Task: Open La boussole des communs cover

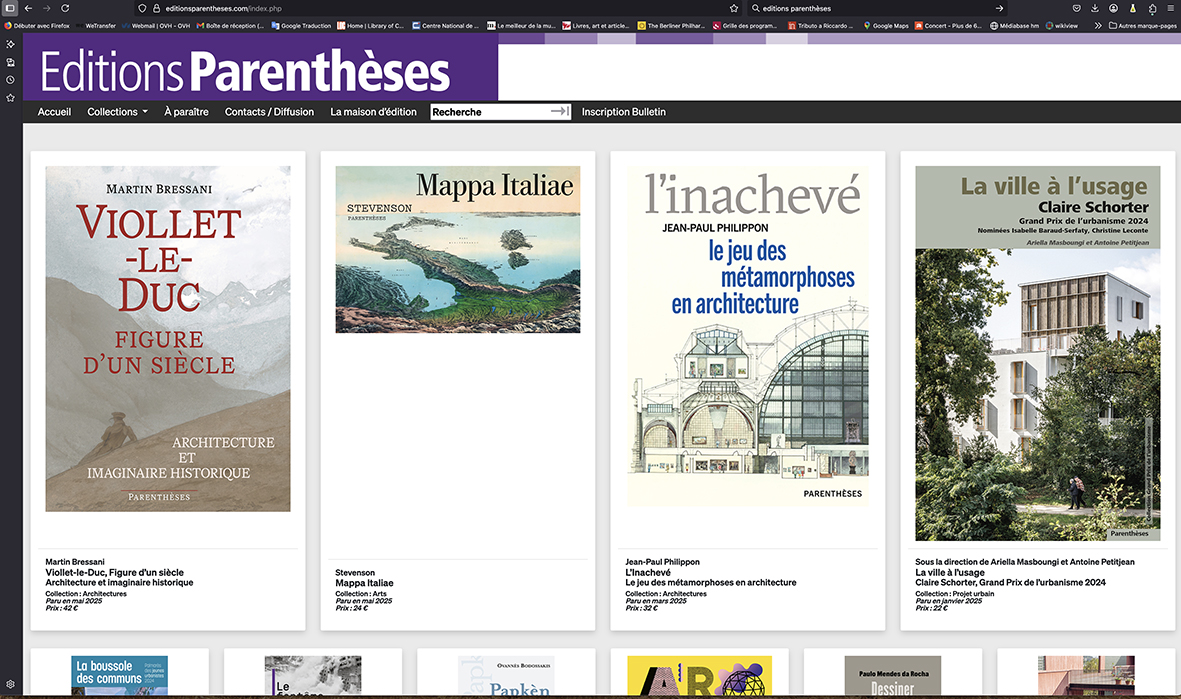Action: (120, 675)
